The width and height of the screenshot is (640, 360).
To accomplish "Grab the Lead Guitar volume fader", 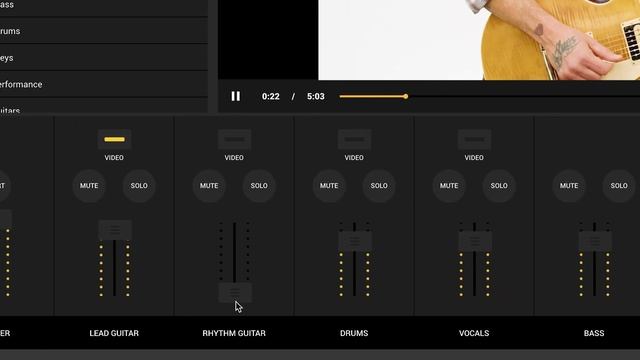I will (115, 230).
